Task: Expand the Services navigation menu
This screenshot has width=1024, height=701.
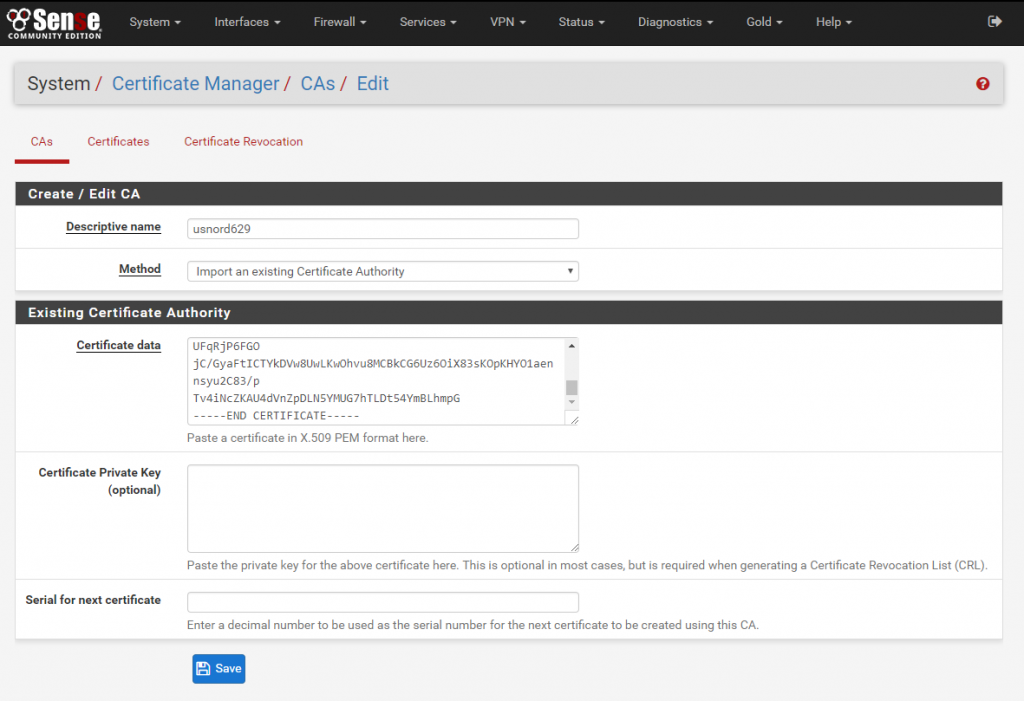Action: point(428,22)
